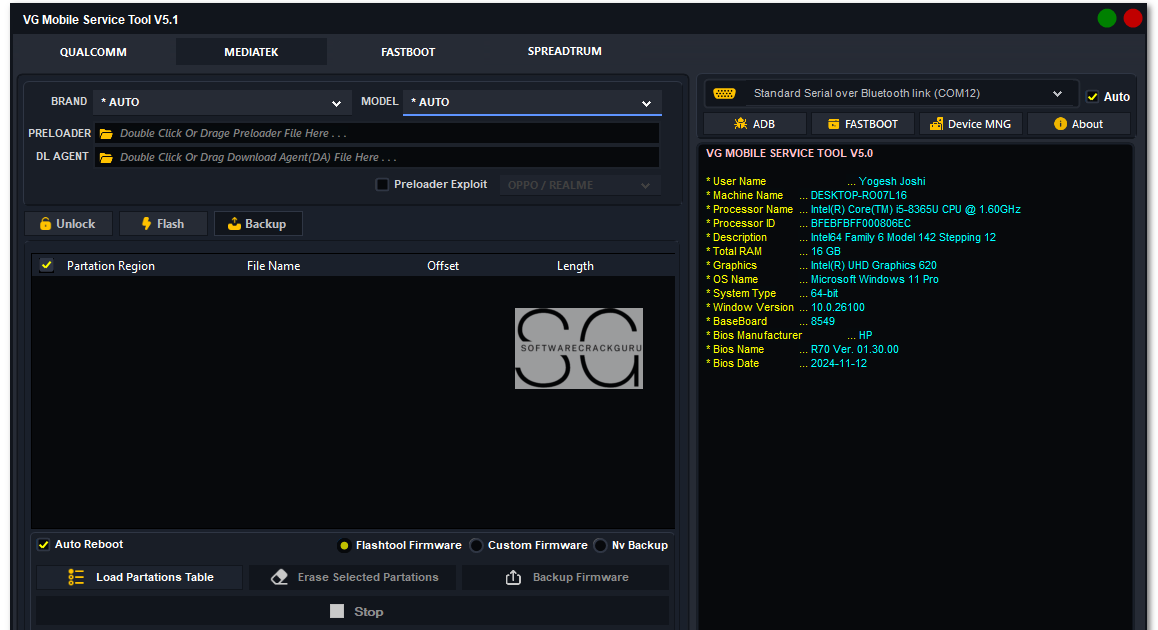Click the Partation Region column header

[x=111, y=266]
